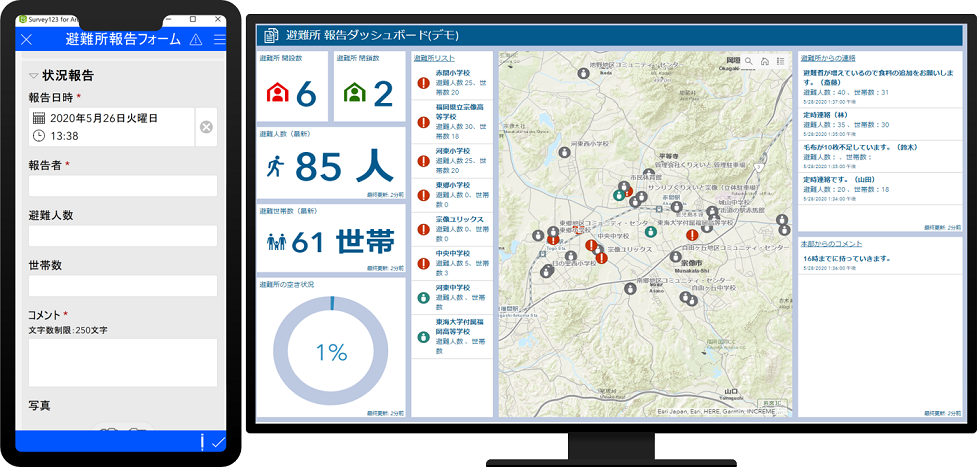Image resolution: width=977 pixels, height=467 pixels.
Task: Click the red alert icon beside 赤間小学校
Action: pos(424,82)
